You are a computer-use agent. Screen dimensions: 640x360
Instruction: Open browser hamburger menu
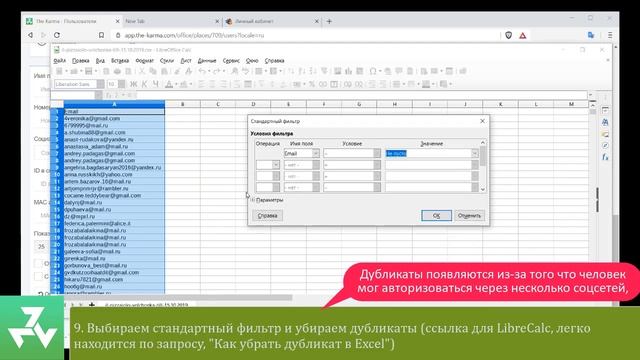click(610, 36)
